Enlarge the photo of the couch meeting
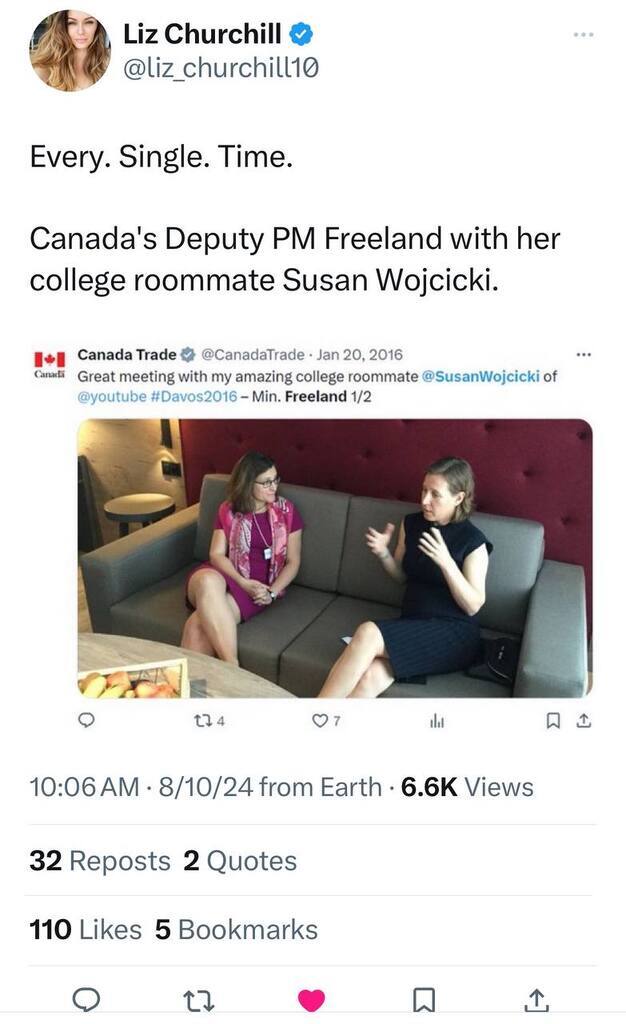Image resolution: width=626 pixels, height=1024 pixels. (335, 557)
